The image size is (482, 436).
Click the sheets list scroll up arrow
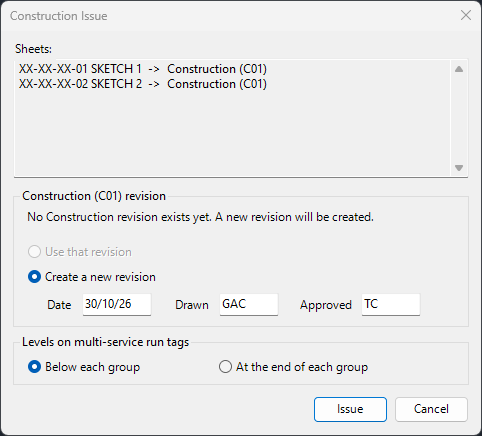tap(459, 69)
